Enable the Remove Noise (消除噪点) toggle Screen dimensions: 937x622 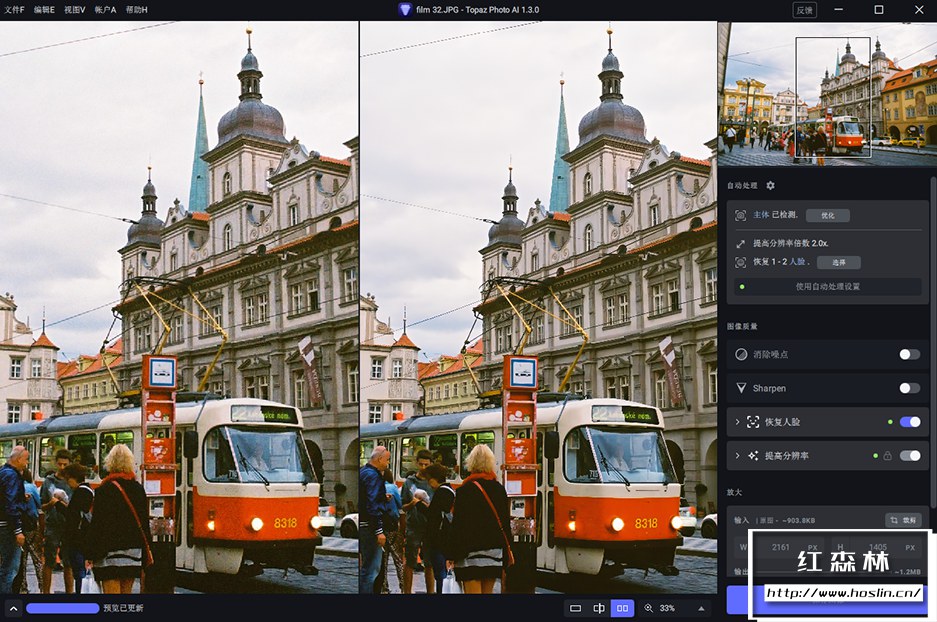pos(909,354)
